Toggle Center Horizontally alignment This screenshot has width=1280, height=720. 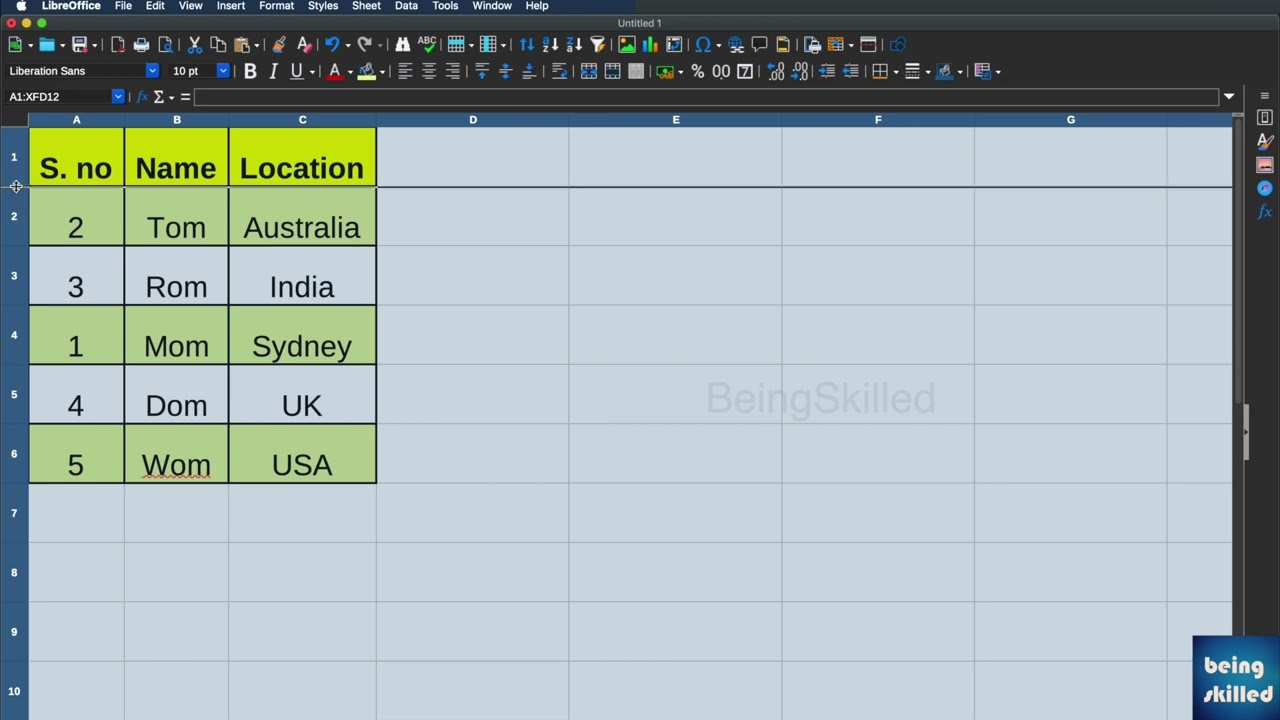(x=429, y=71)
